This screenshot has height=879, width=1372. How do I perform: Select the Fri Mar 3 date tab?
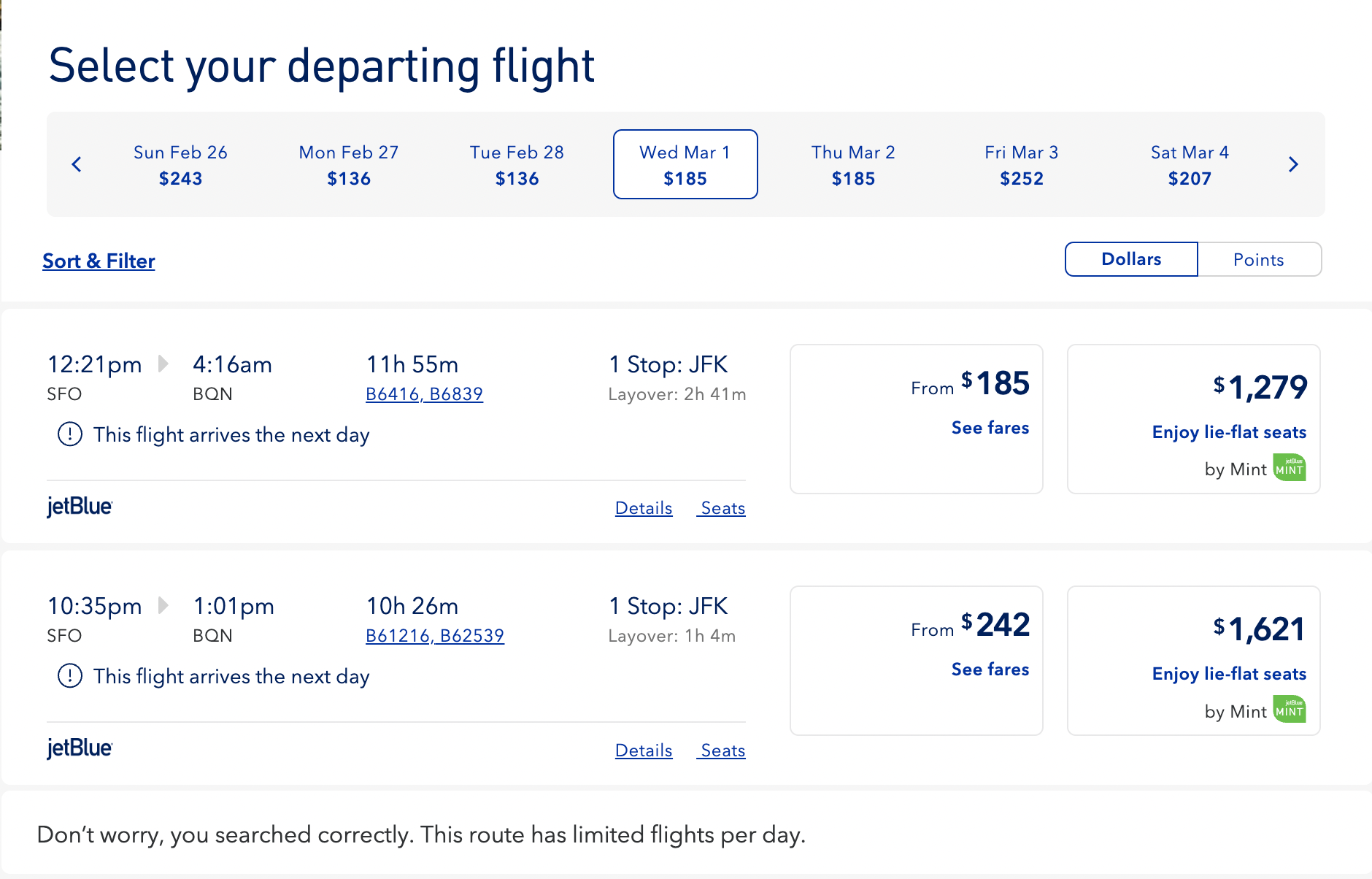1021,165
